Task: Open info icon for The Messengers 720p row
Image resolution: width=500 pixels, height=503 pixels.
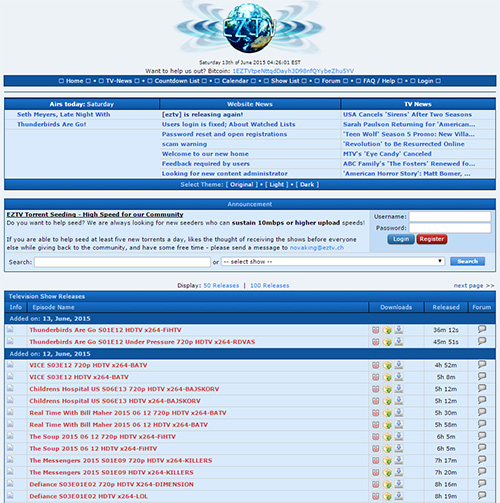Action: coord(10,460)
